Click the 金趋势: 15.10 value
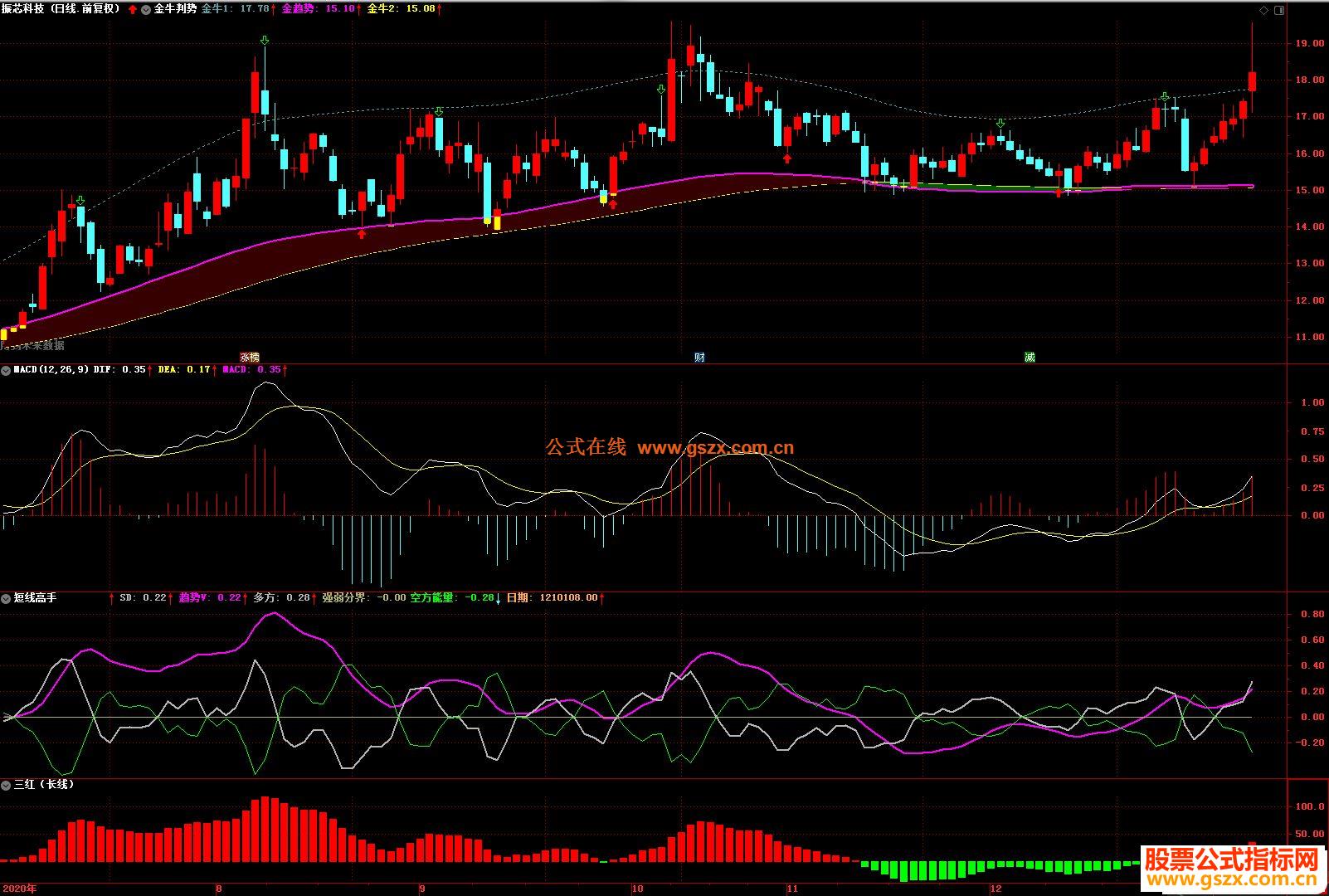 (x=319, y=8)
